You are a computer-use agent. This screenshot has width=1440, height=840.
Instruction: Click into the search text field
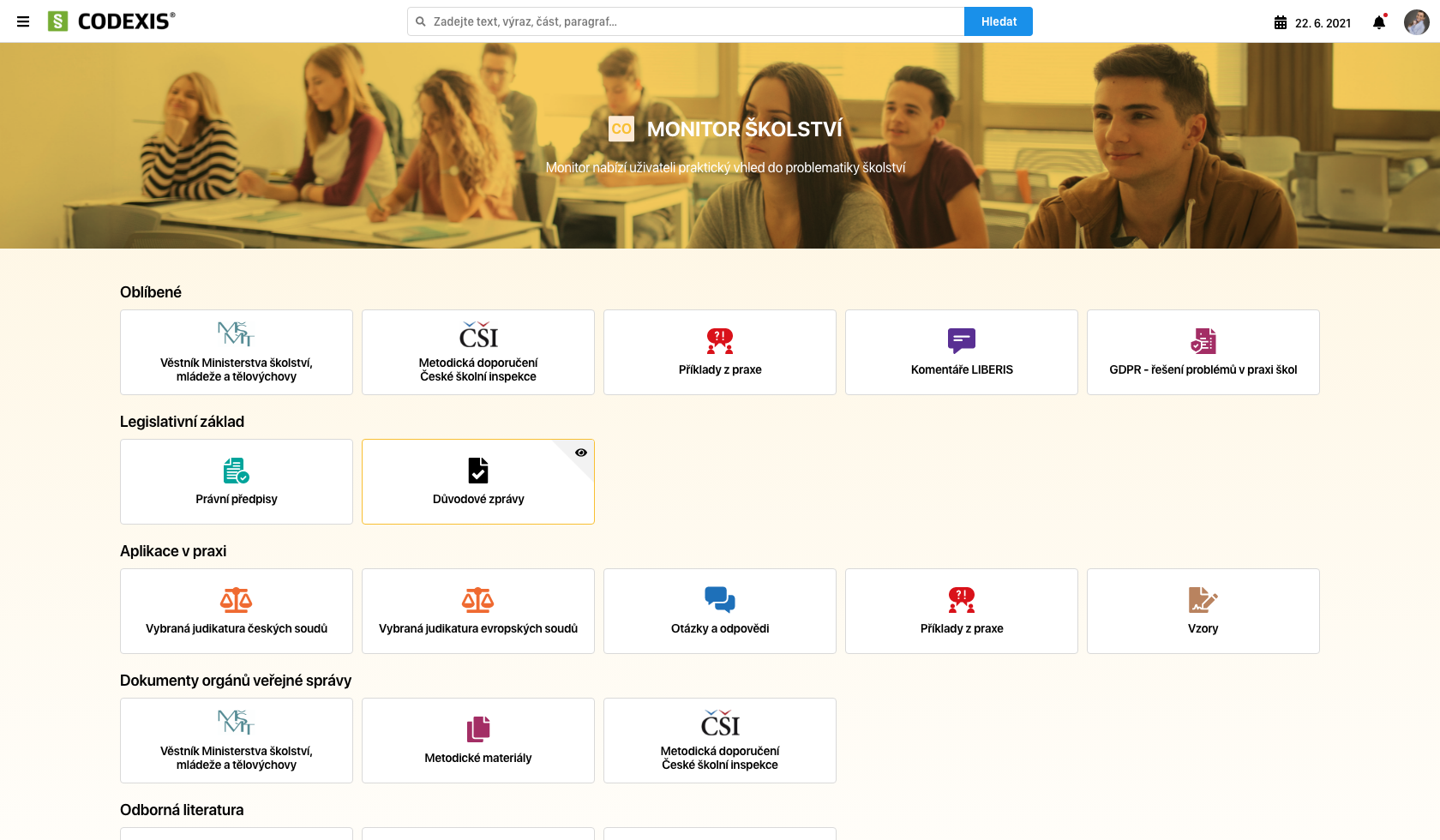point(686,21)
